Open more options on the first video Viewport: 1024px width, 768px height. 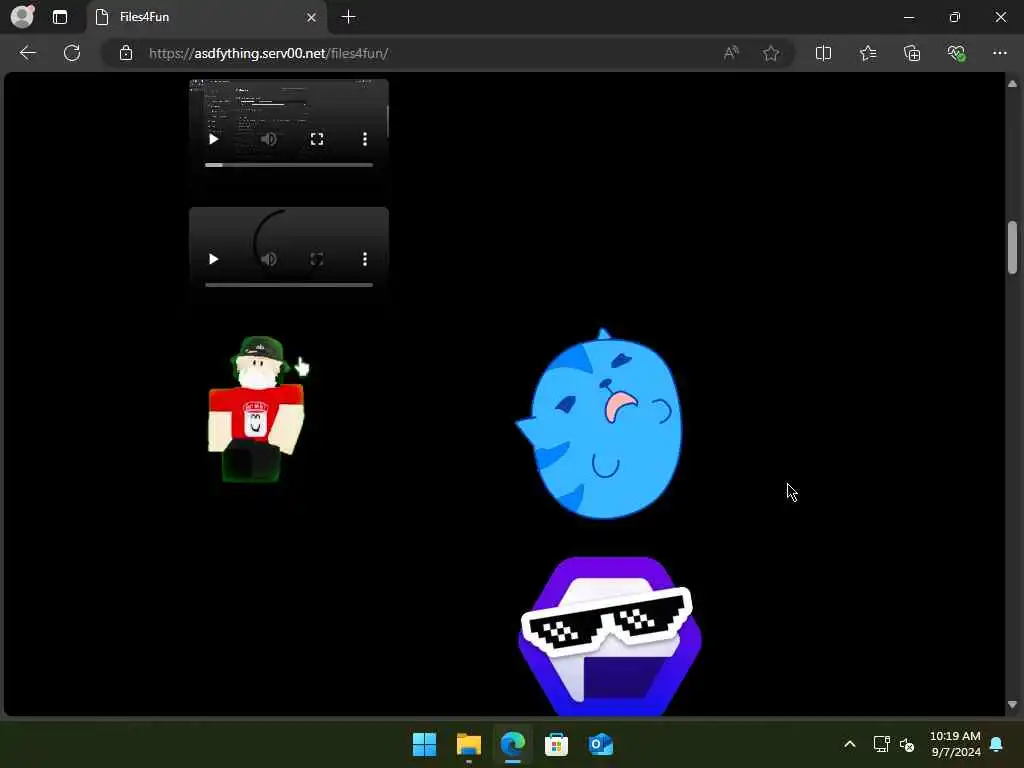pos(364,139)
